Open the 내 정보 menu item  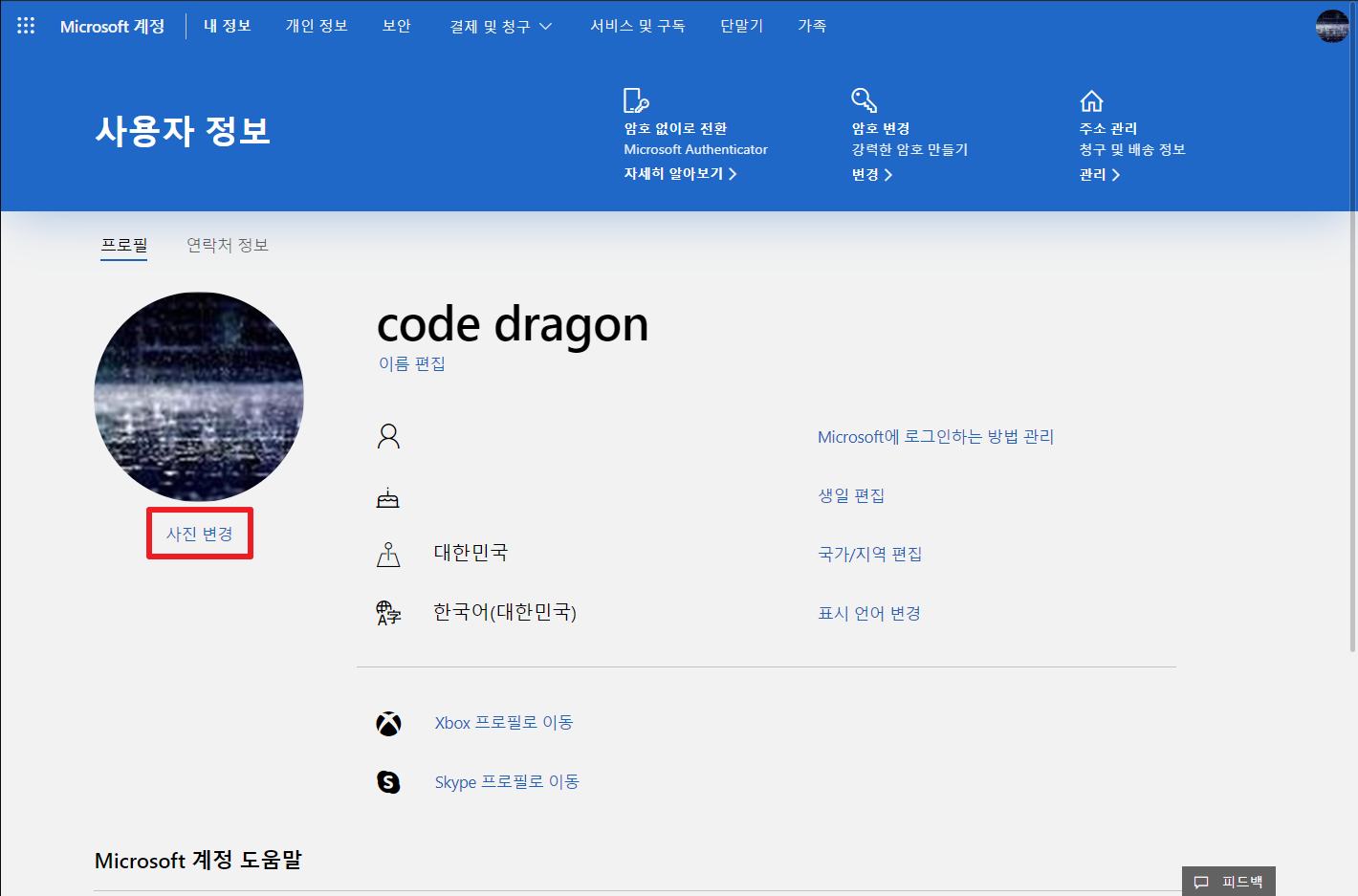pos(228,26)
